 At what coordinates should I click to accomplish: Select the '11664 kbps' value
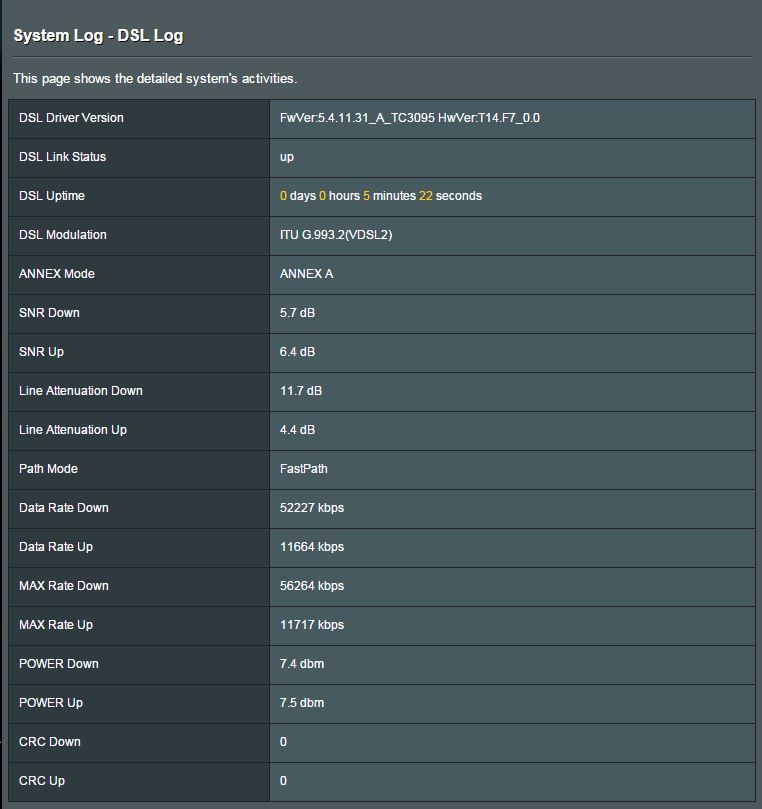click(312, 547)
